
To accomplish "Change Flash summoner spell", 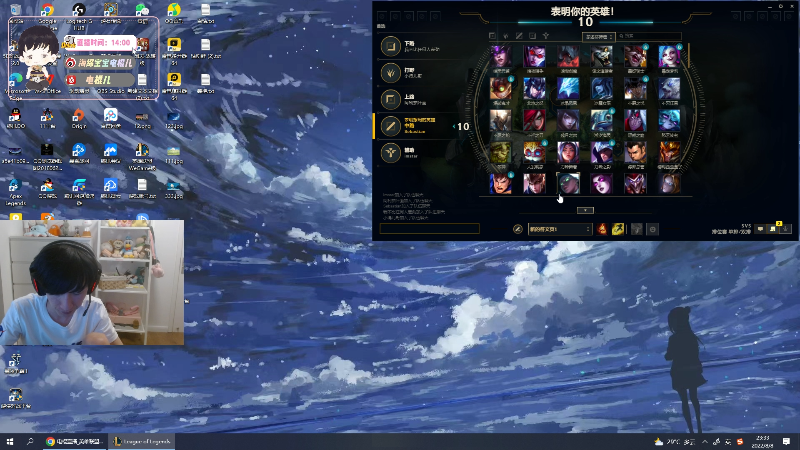I will point(618,229).
